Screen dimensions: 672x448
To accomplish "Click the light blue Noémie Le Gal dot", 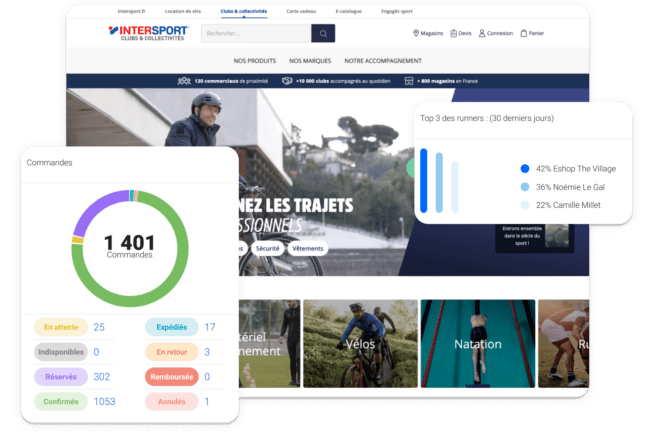I will 525,187.
